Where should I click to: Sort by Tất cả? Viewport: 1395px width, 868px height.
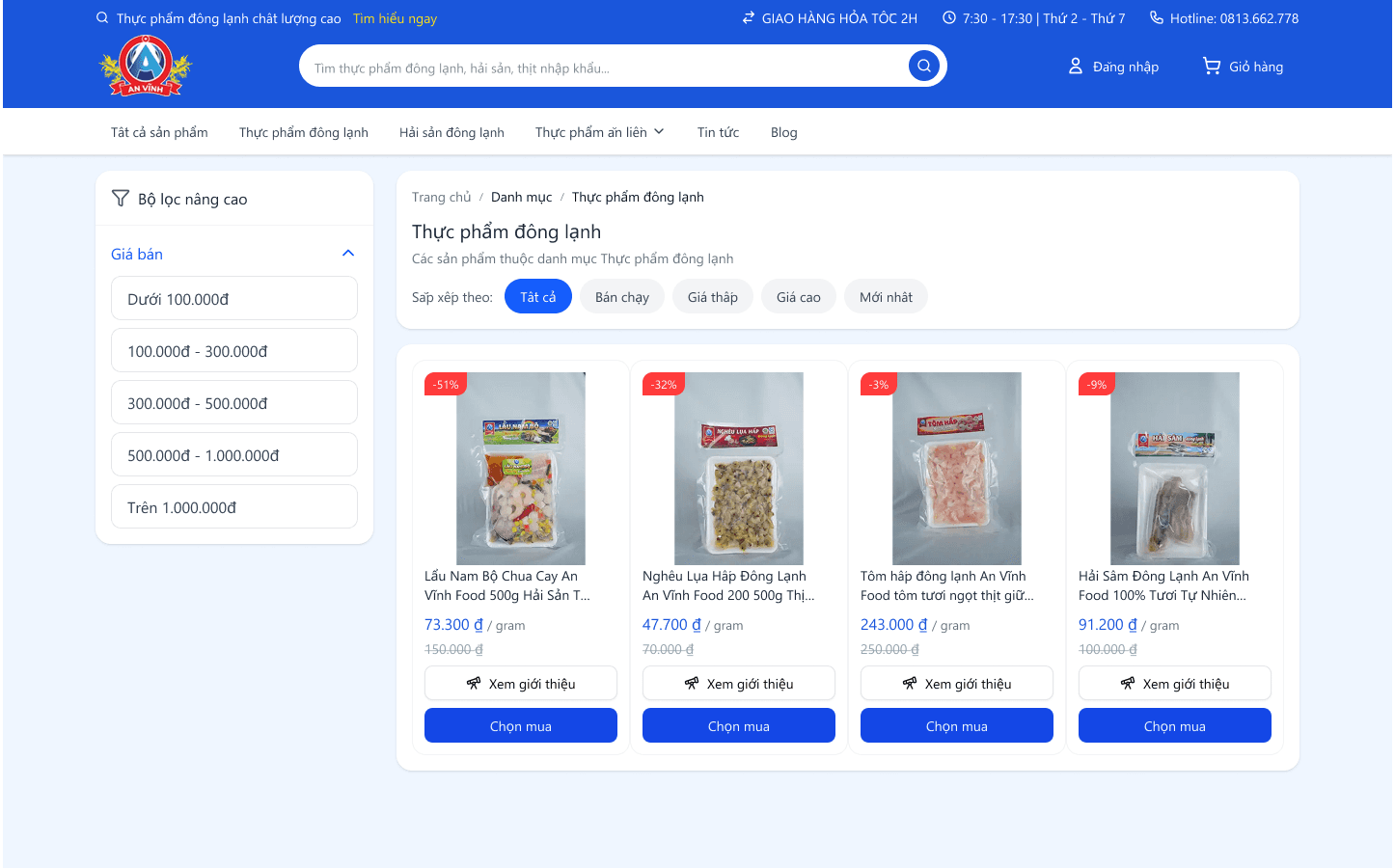tap(538, 296)
